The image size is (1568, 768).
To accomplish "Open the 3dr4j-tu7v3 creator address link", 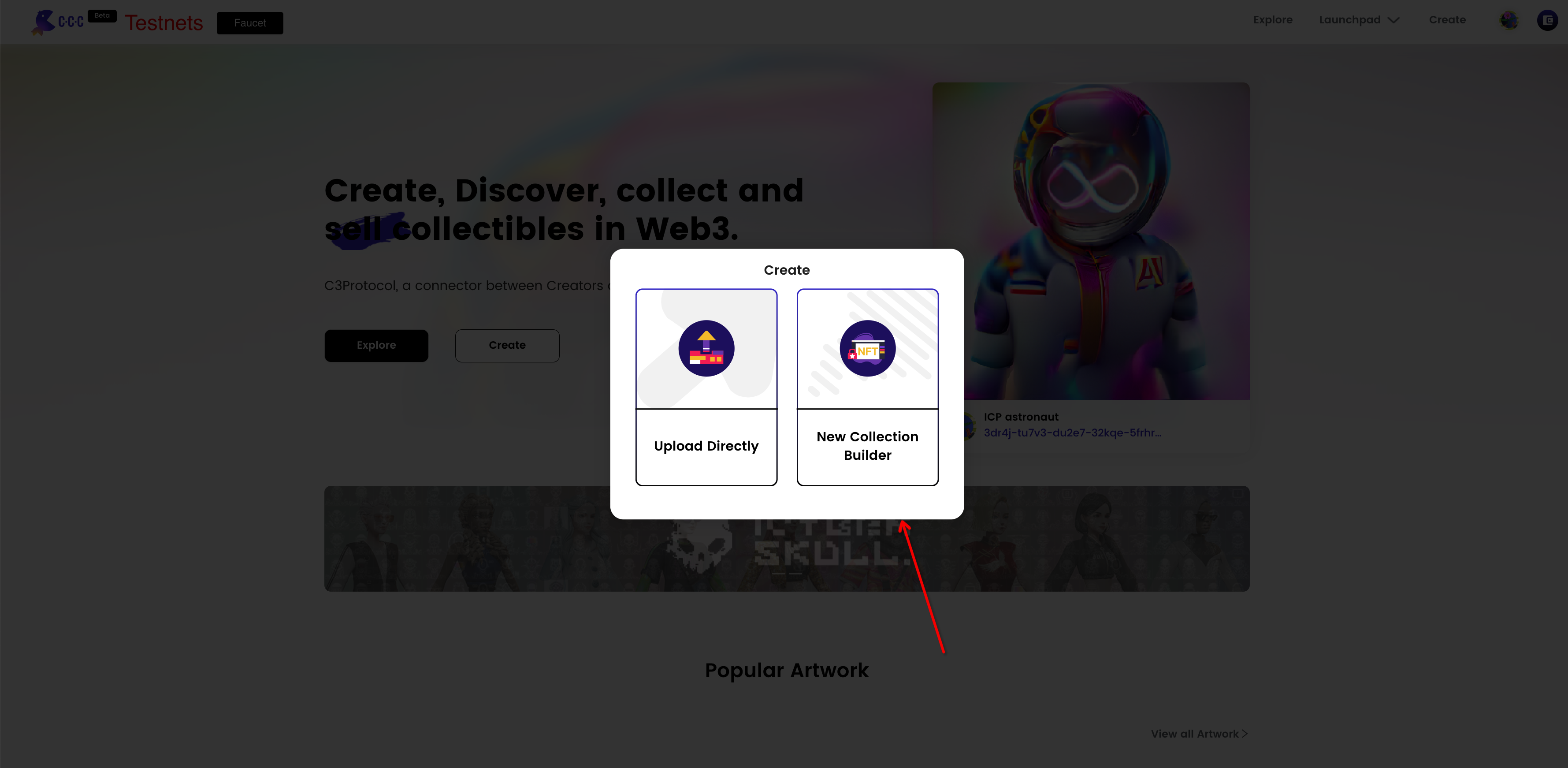I will (1072, 433).
